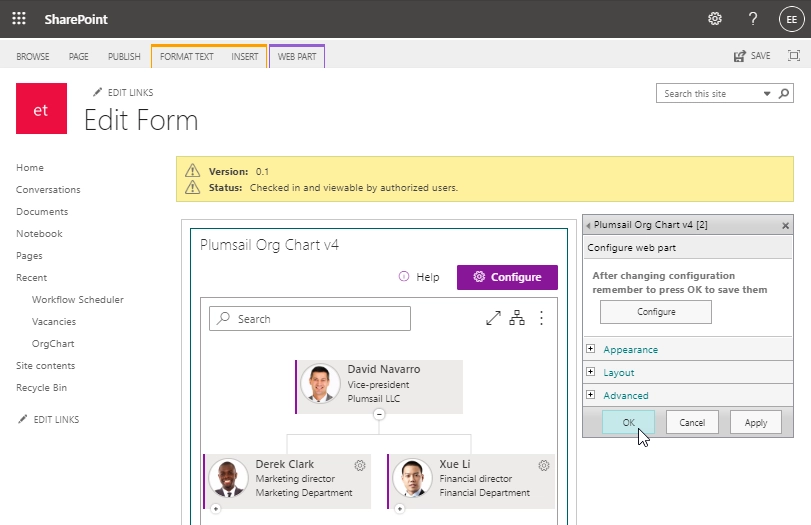This screenshot has height=525, width=811.
Task: Open the SharePoint app launcher grid
Action: click(19, 19)
